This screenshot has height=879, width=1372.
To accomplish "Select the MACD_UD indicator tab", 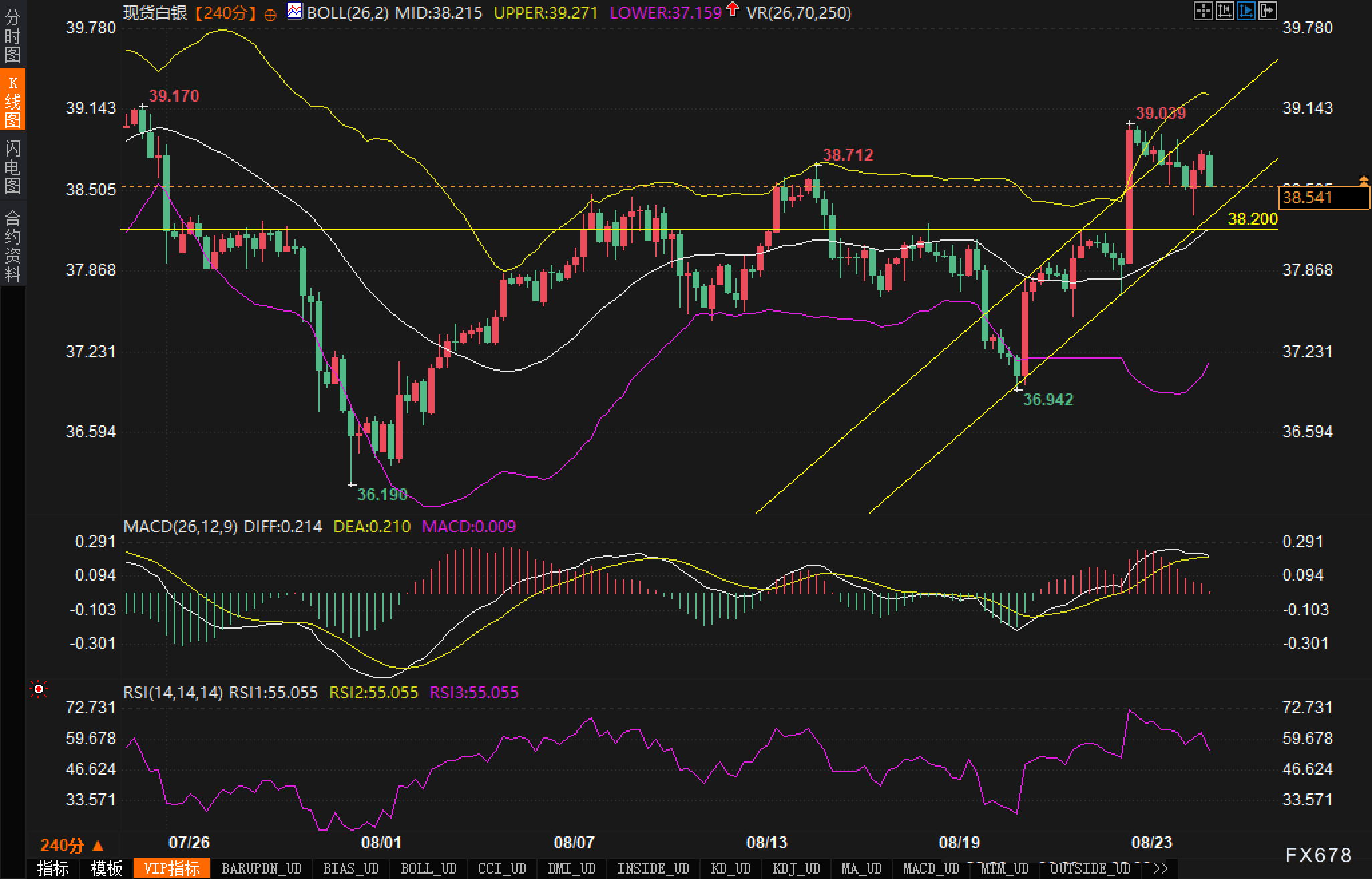I will point(931,868).
